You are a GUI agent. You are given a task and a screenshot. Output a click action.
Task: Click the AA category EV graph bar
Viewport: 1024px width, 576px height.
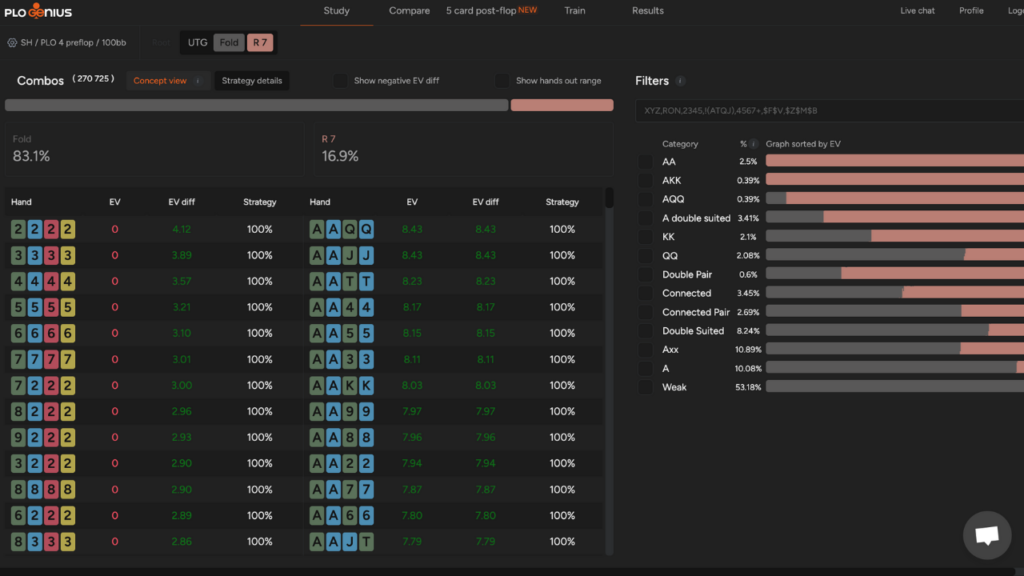click(895, 161)
